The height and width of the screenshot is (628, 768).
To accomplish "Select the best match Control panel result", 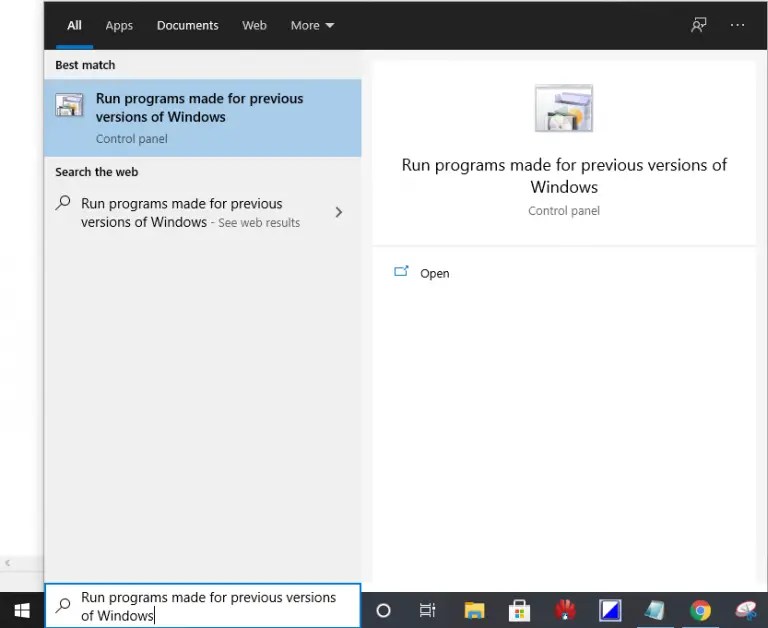I will coord(203,118).
